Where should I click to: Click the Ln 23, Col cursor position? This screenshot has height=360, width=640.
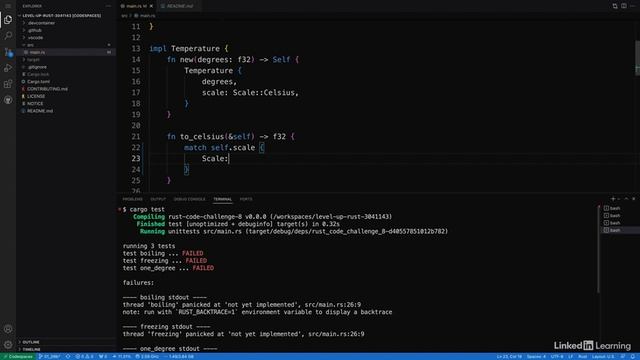(509, 356)
